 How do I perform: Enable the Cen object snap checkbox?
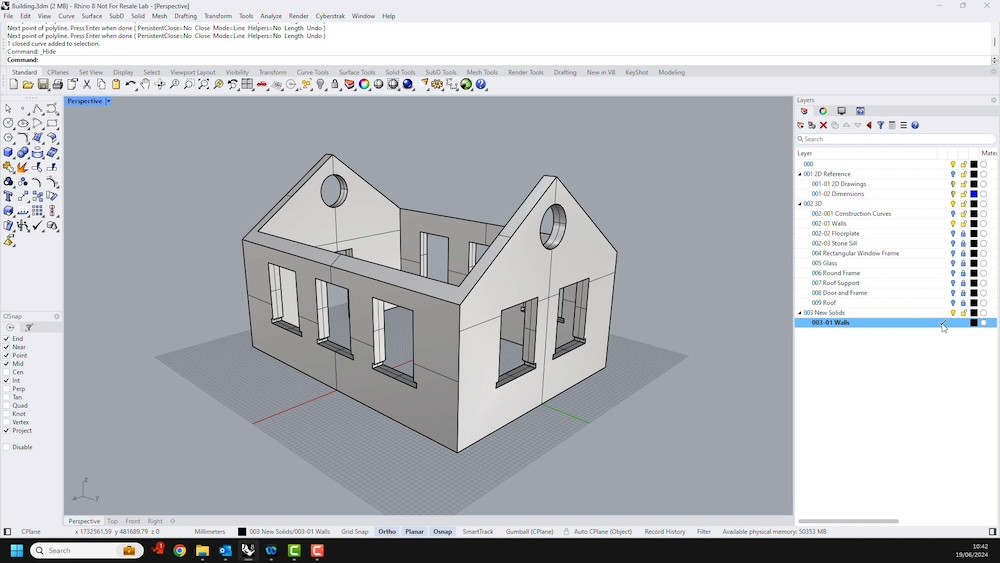point(7,372)
